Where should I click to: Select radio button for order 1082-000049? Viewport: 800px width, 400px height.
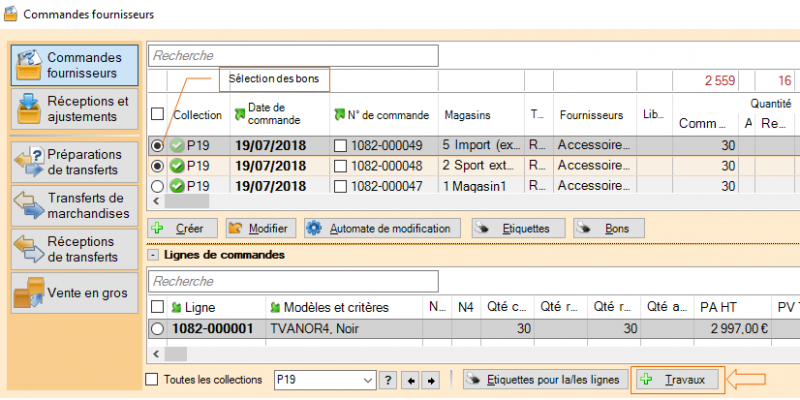[x=158, y=146]
